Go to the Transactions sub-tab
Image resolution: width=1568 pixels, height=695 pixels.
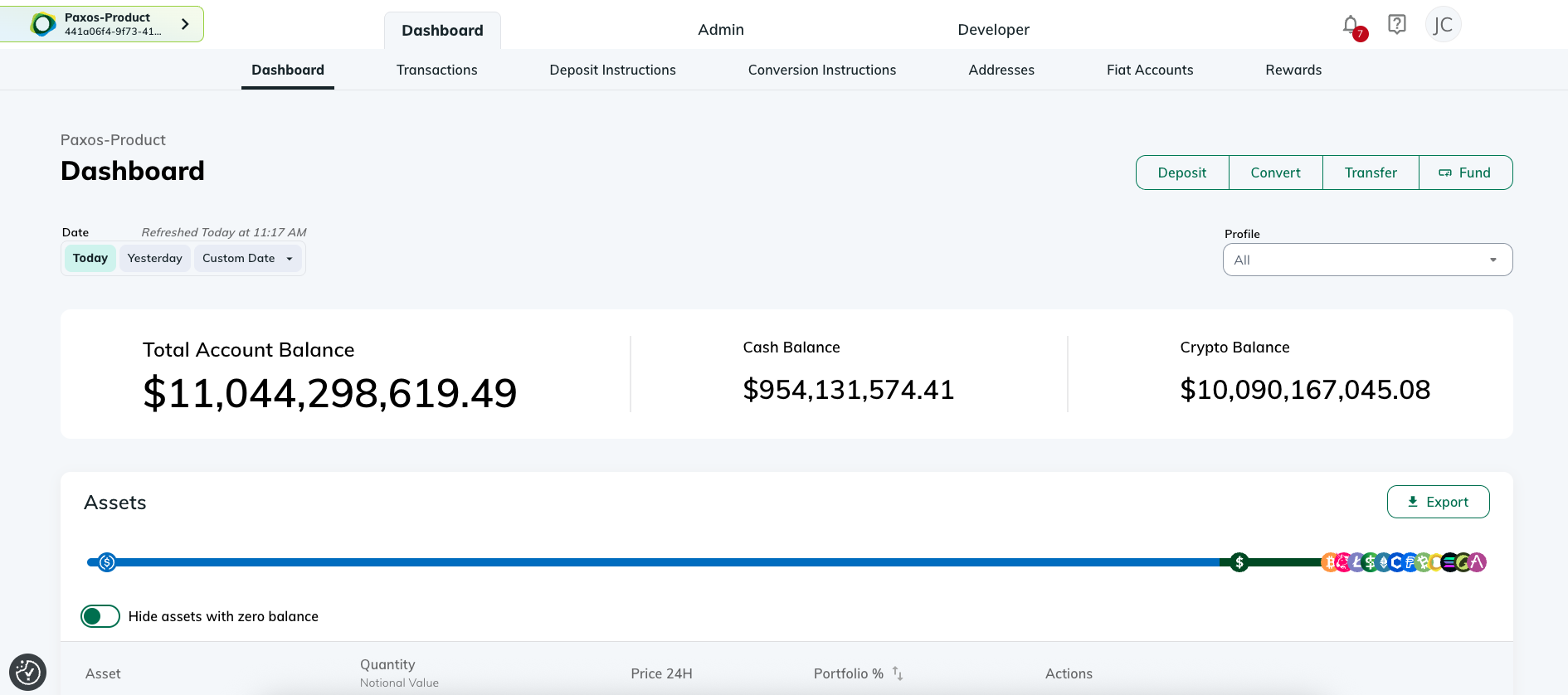pyautogui.click(x=436, y=70)
